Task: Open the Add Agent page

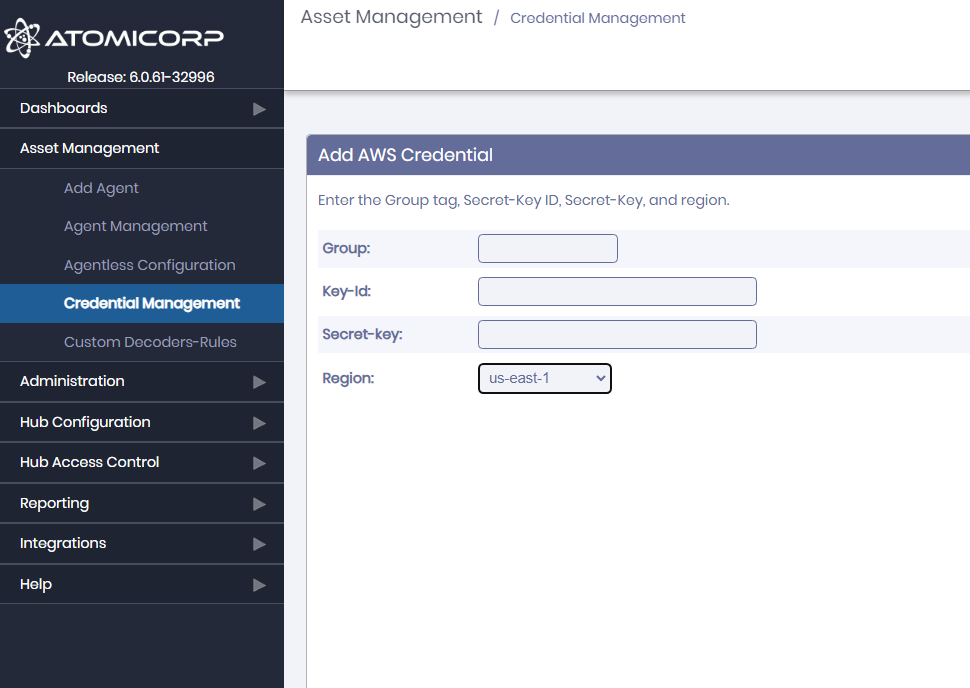Action: 101,188
